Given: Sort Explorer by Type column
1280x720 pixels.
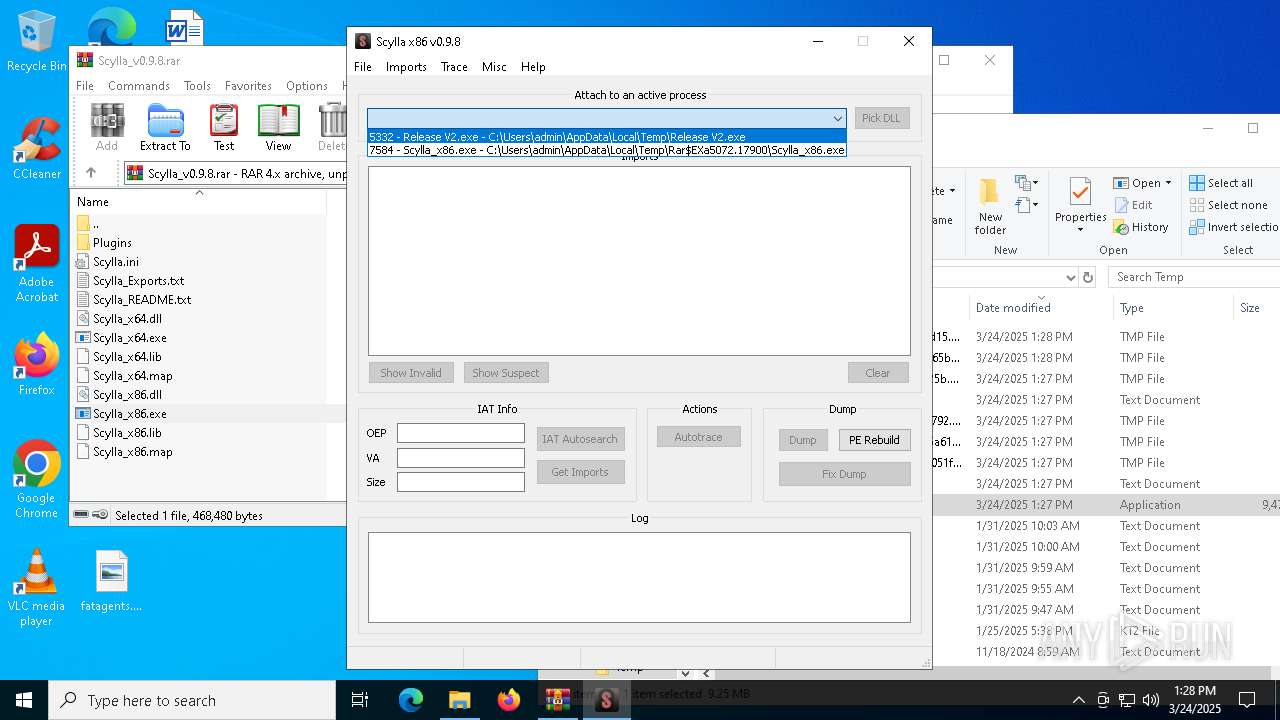Looking at the screenshot, I should [x=1132, y=308].
